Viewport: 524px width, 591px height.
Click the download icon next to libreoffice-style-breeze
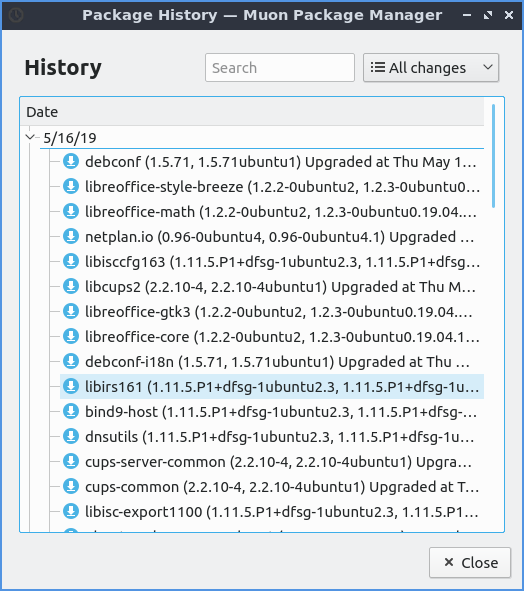coord(70,186)
